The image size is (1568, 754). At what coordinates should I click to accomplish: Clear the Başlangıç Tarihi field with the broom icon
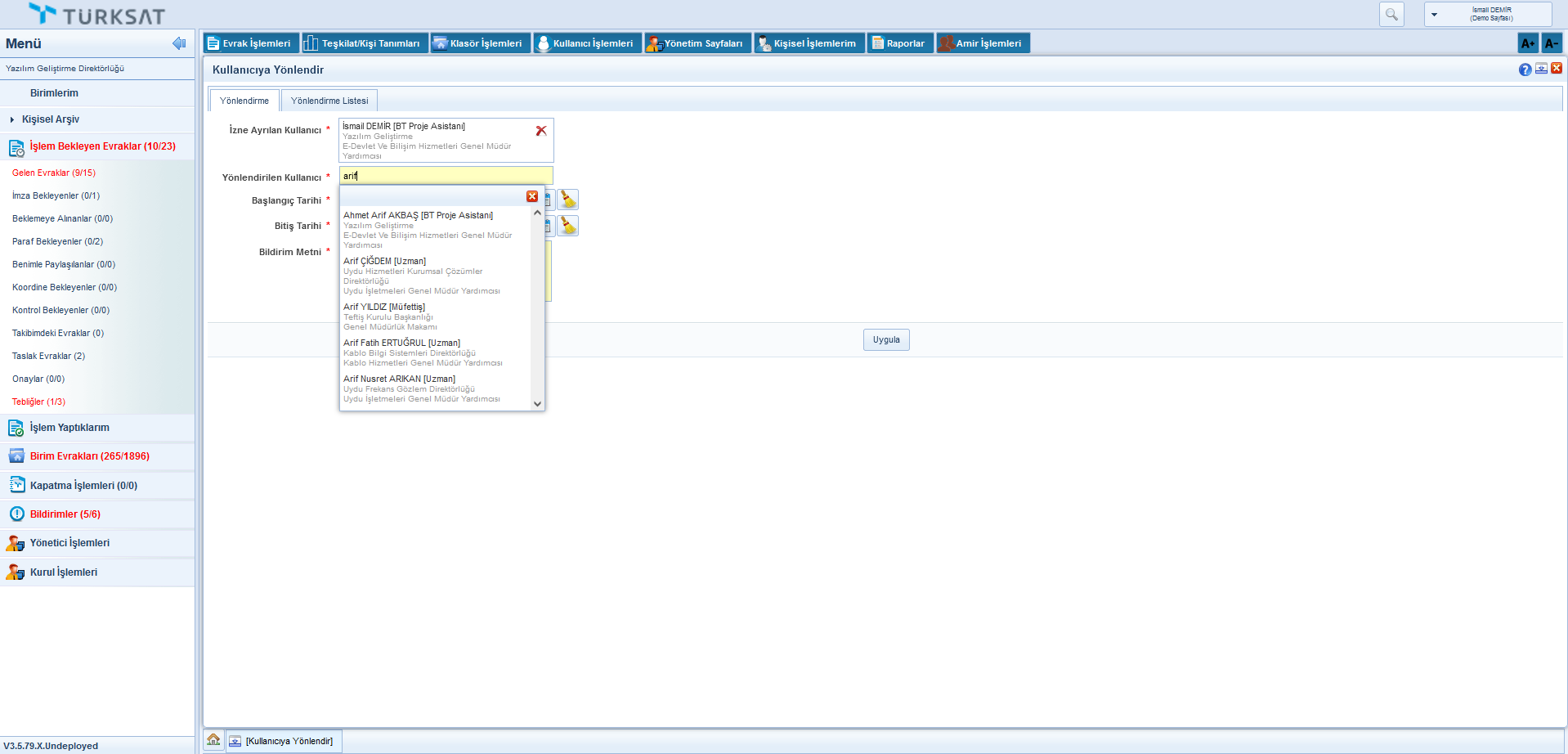click(x=568, y=200)
